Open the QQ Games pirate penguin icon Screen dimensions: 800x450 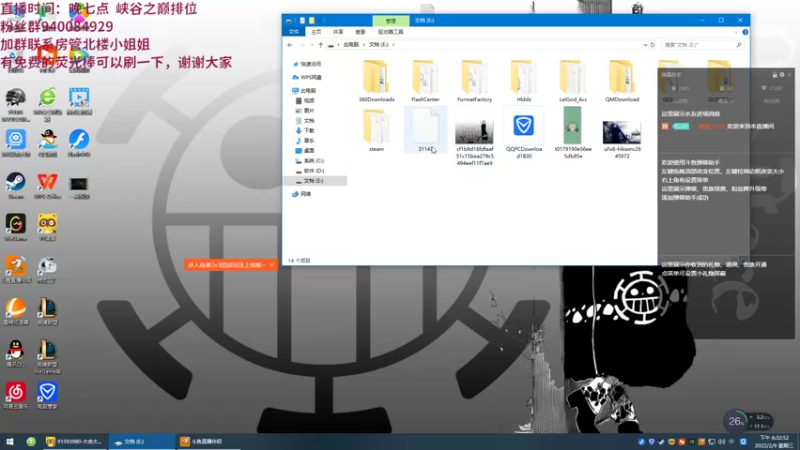click(x=47, y=142)
